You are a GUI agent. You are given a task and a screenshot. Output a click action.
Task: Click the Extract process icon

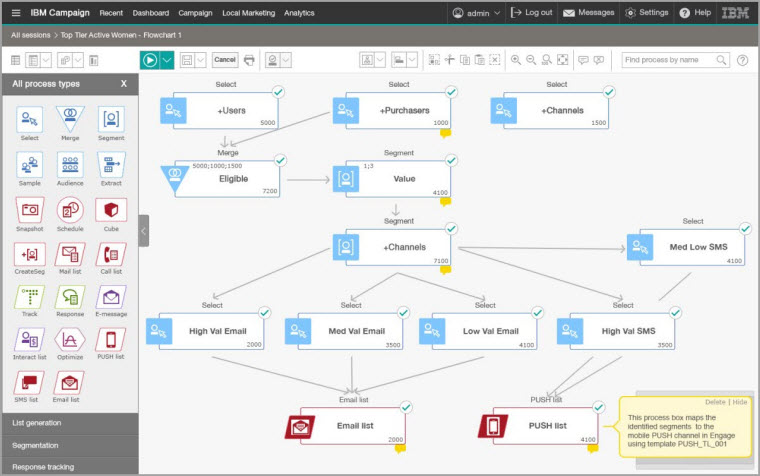click(x=111, y=165)
